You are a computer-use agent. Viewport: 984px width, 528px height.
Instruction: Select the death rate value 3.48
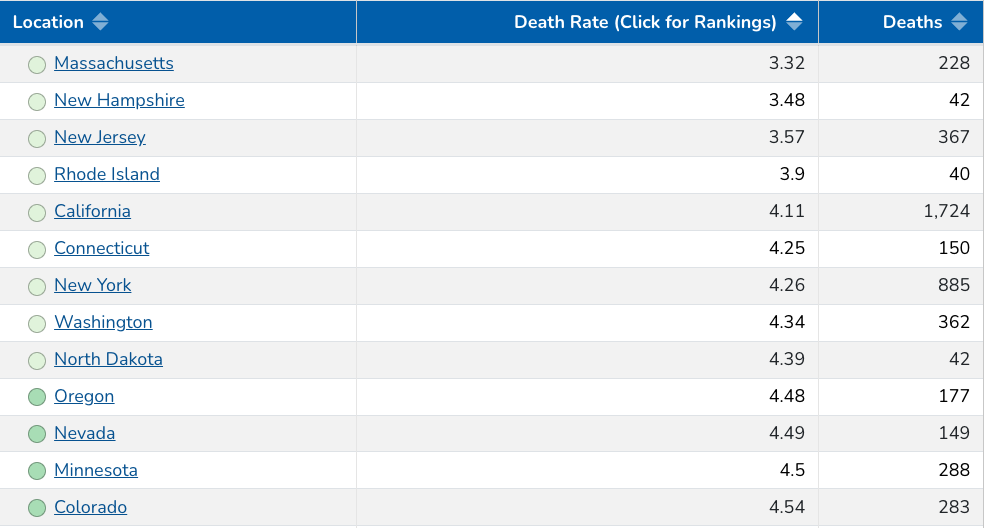pyautogui.click(x=787, y=100)
